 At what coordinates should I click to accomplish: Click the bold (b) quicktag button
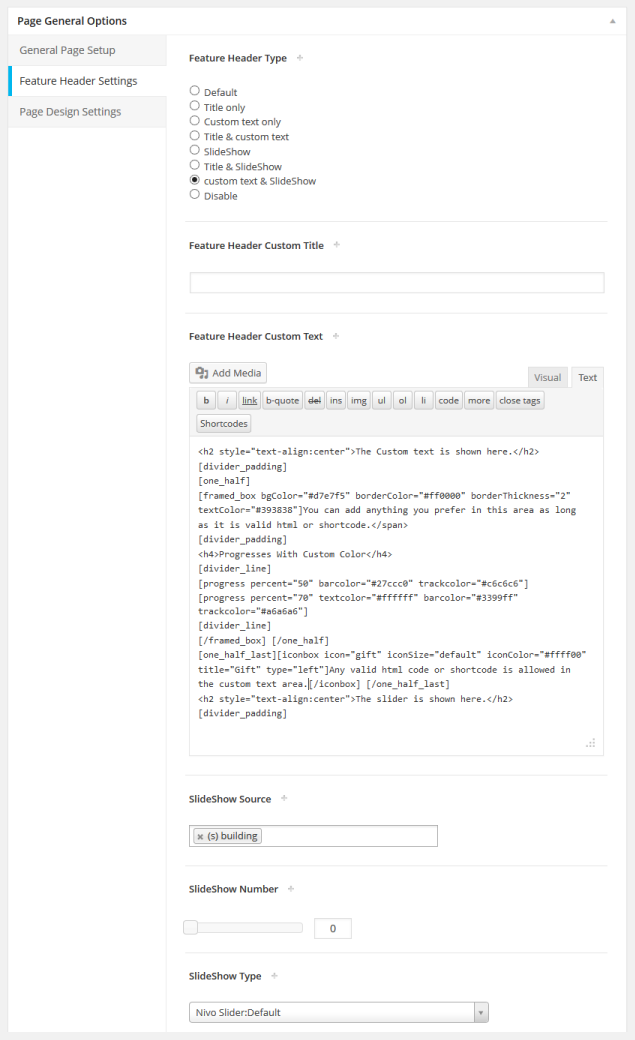pos(206,400)
